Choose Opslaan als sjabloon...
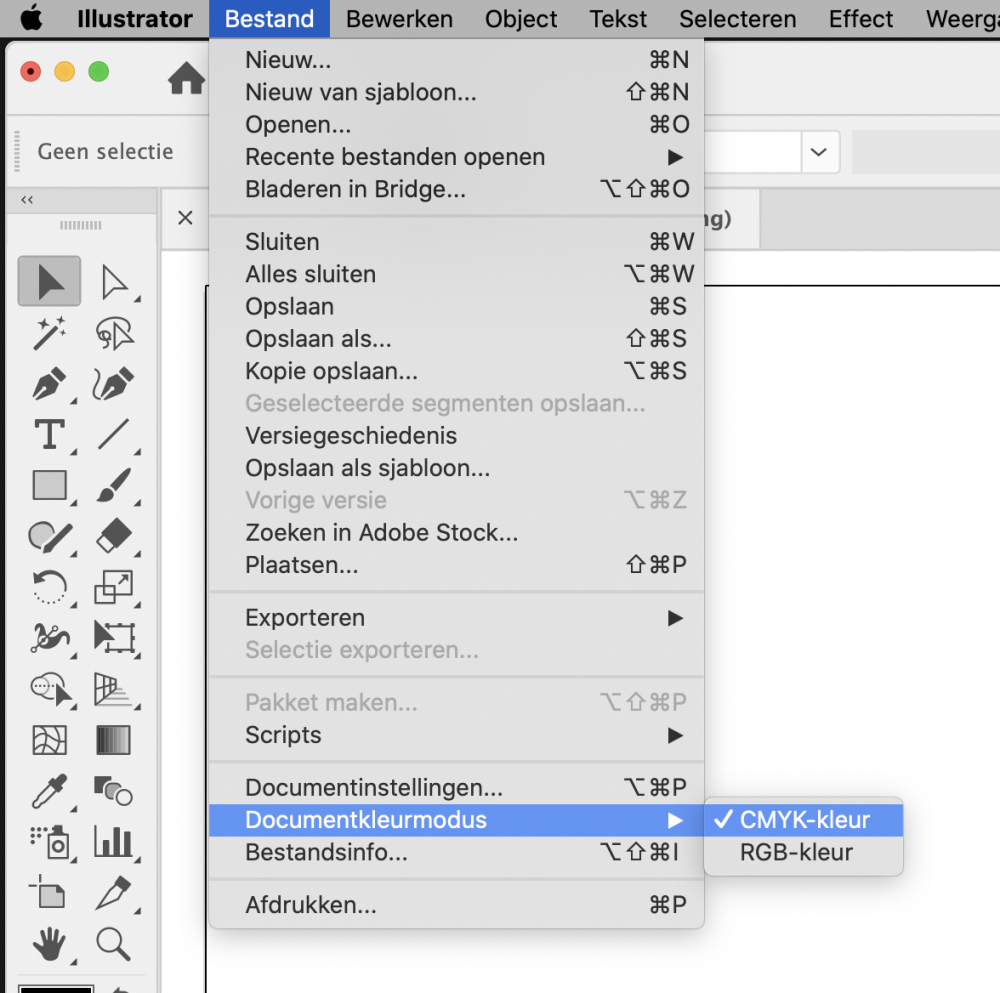 (x=457, y=468)
